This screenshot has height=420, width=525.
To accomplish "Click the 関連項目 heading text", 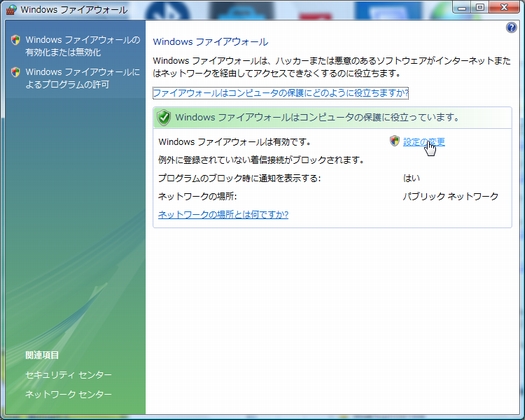I will [x=42, y=355].
